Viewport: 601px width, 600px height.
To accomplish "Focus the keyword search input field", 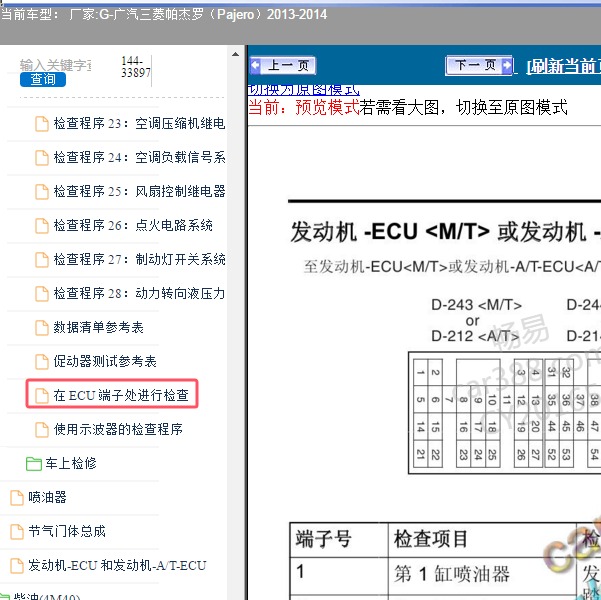I will coord(56,65).
